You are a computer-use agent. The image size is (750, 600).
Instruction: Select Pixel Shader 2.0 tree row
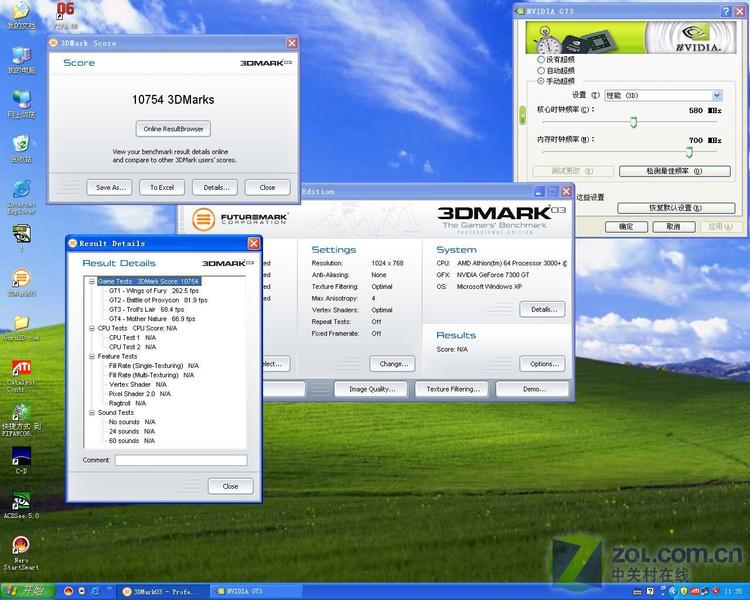[139, 394]
